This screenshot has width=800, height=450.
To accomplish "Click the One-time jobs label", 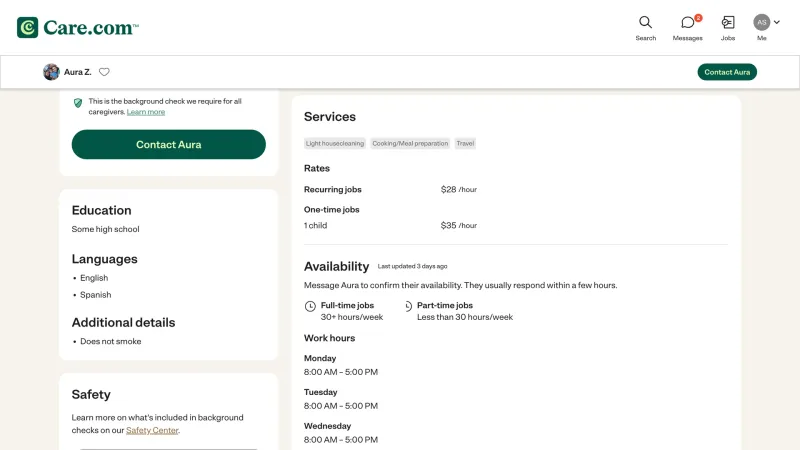I will tap(332, 210).
